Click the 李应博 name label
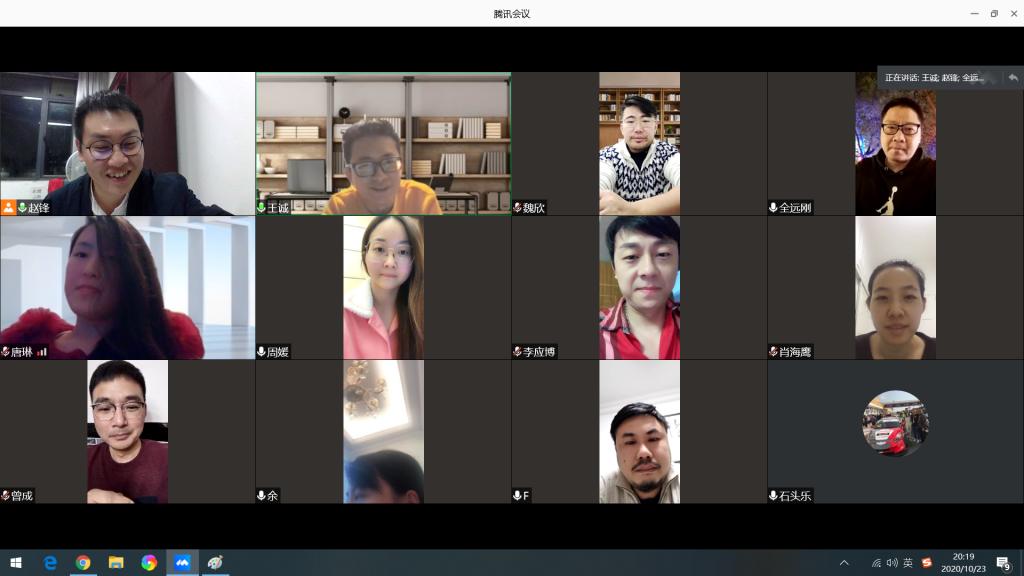This screenshot has width=1024, height=576. [539, 352]
